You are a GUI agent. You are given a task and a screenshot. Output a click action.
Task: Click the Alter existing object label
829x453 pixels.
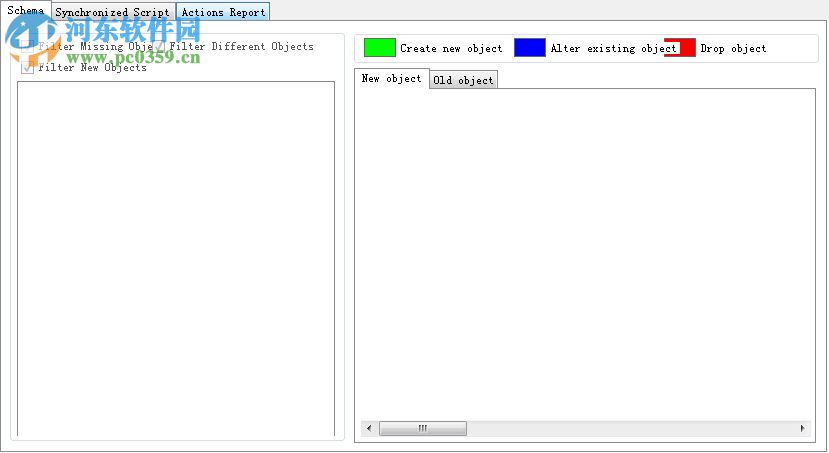pyautogui.click(x=613, y=49)
